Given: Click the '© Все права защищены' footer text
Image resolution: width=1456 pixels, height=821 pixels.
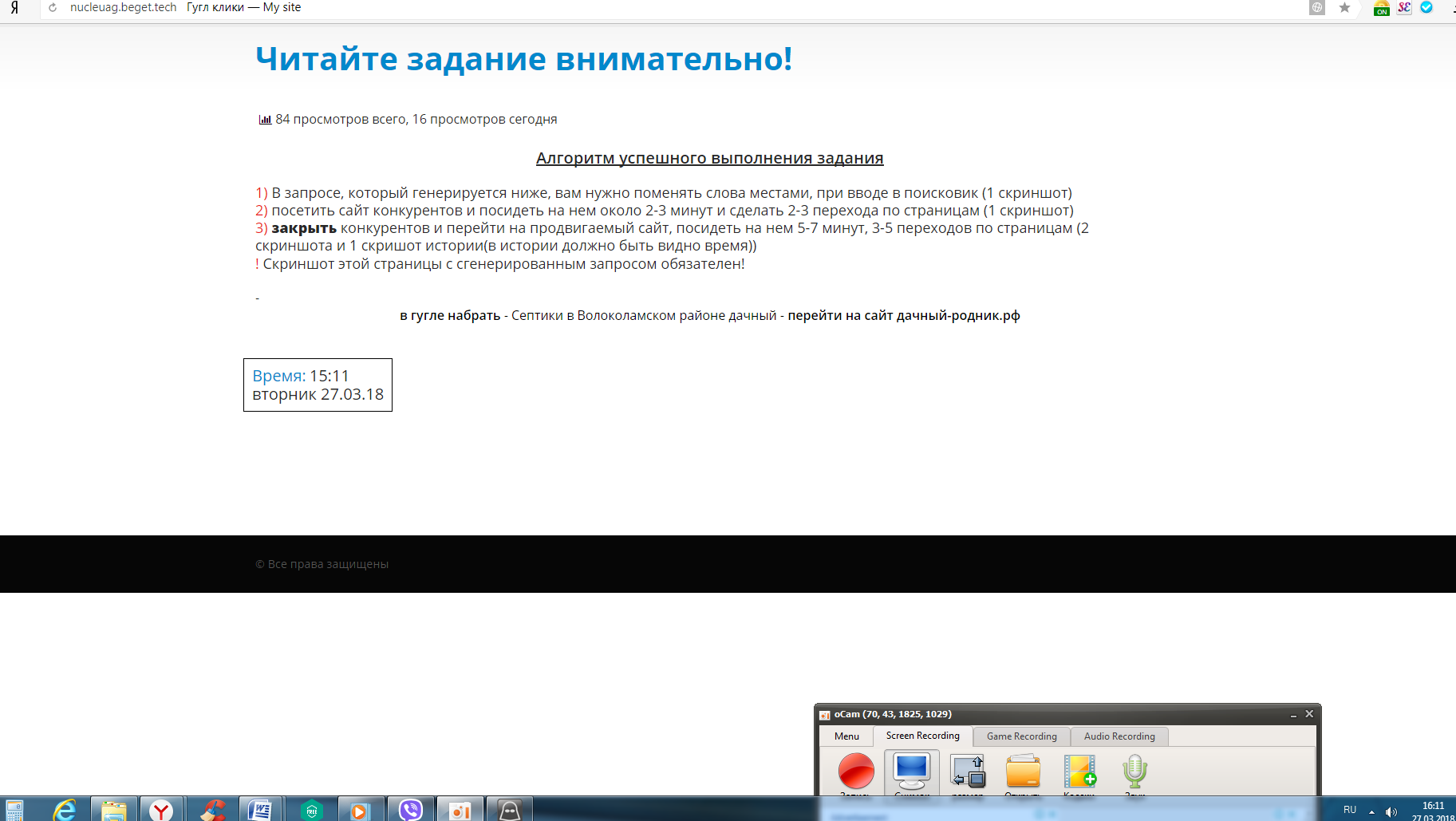Looking at the screenshot, I should coord(322,564).
